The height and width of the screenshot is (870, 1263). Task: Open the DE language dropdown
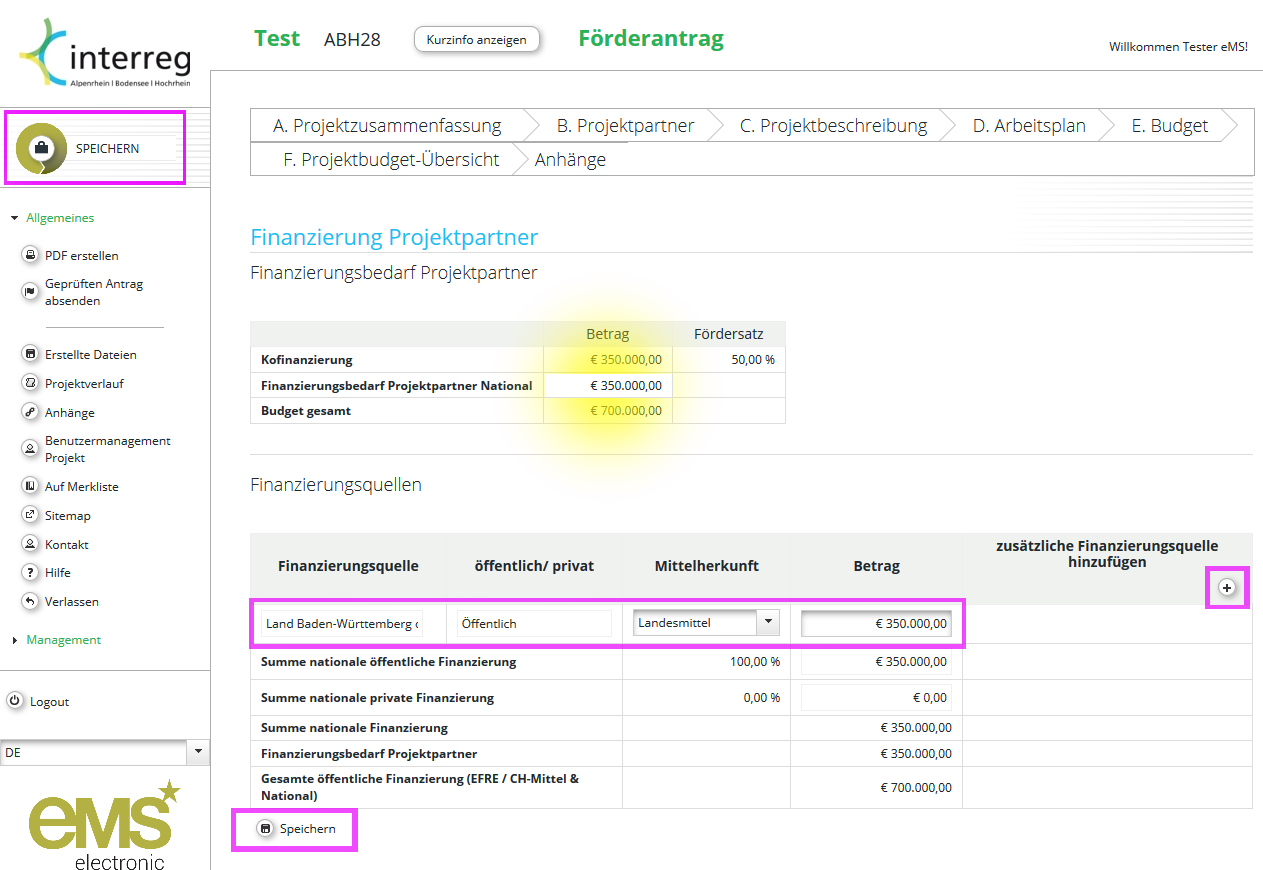point(198,752)
